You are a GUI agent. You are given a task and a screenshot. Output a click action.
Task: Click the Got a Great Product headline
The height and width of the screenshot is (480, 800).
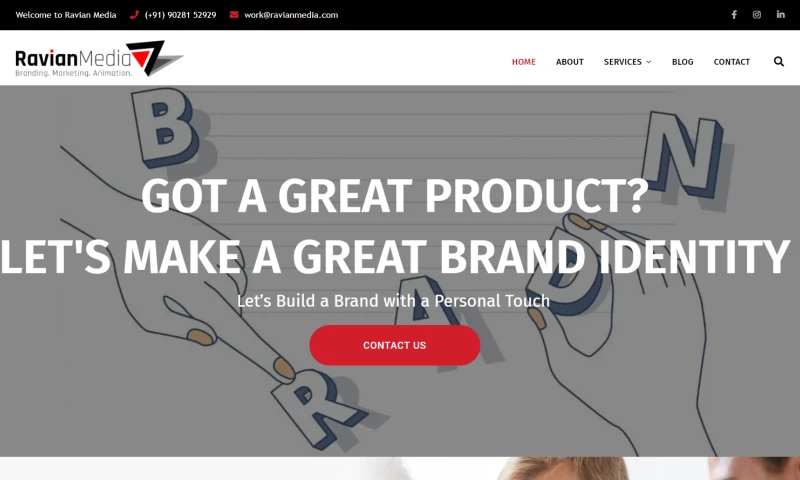(394, 196)
